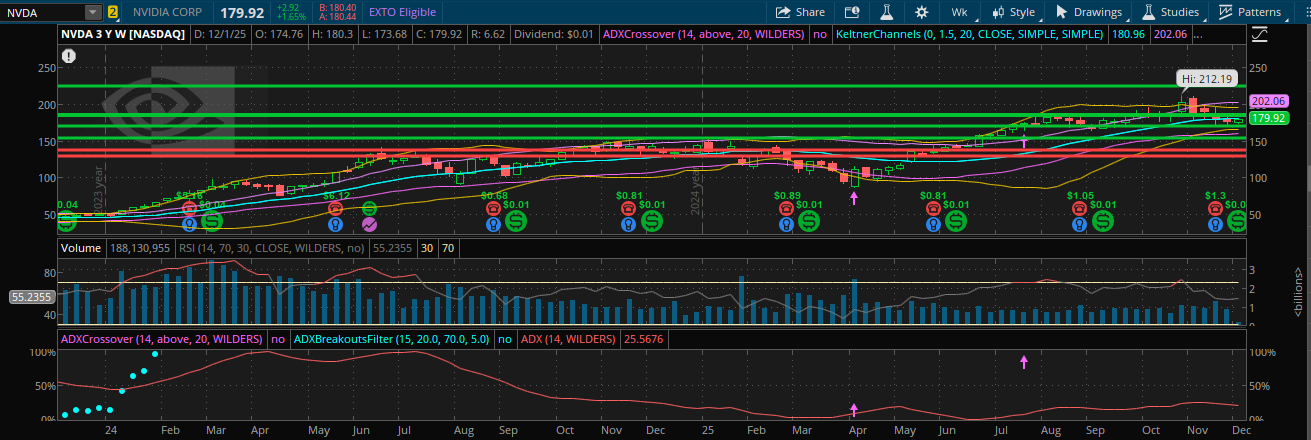Click the blue bulb icon below $0.68 earnings
The width and height of the screenshot is (1311, 440).
(x=492, y=225)
